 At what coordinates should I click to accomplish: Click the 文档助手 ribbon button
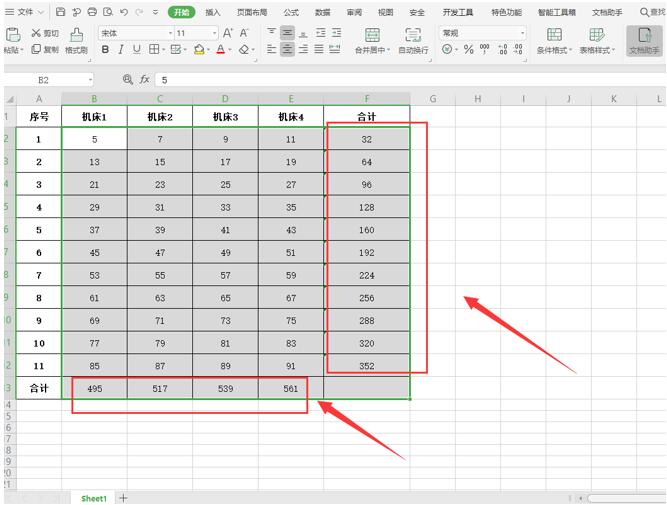[x=644, y=41]
